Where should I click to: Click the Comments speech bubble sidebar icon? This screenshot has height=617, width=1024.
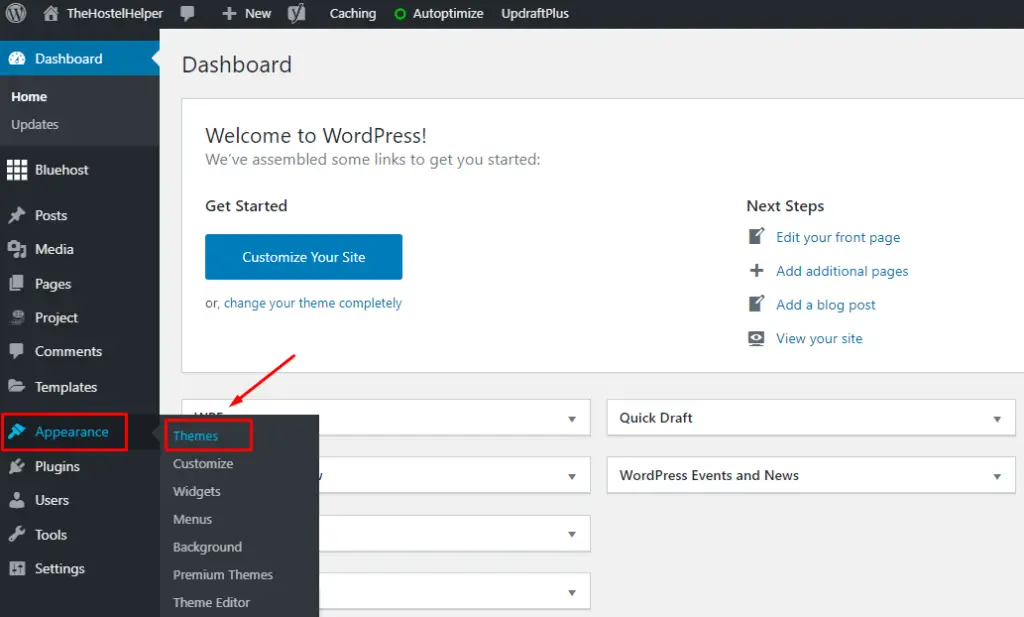click(17, 351)
